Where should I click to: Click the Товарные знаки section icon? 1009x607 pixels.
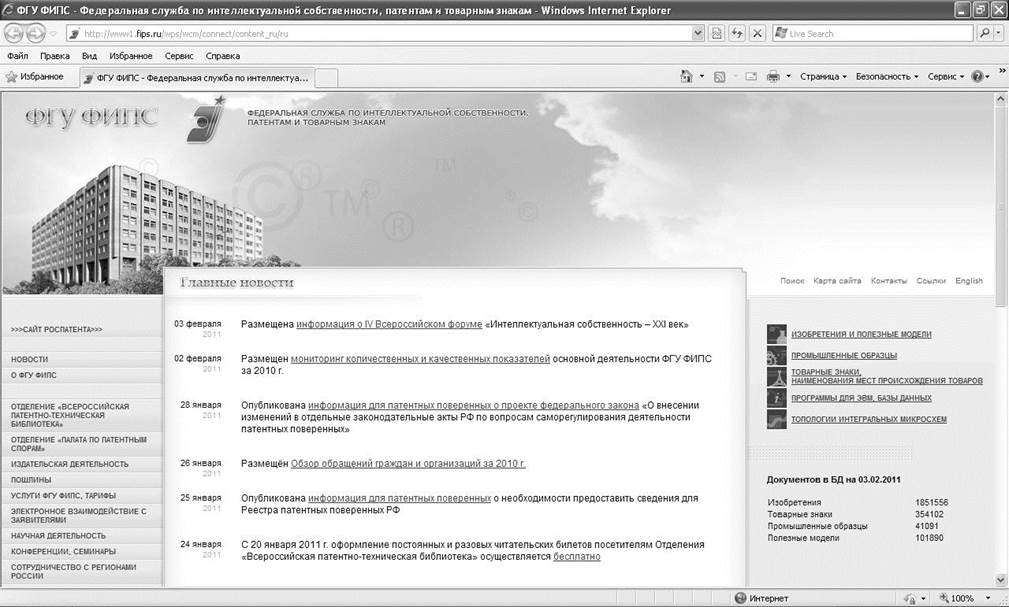pyautogui.click(x=776, y=377)
